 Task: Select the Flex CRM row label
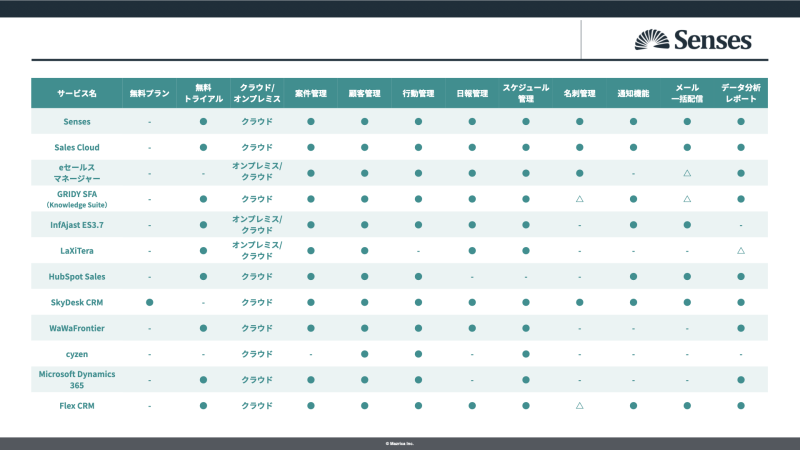(x=77, y=406)
